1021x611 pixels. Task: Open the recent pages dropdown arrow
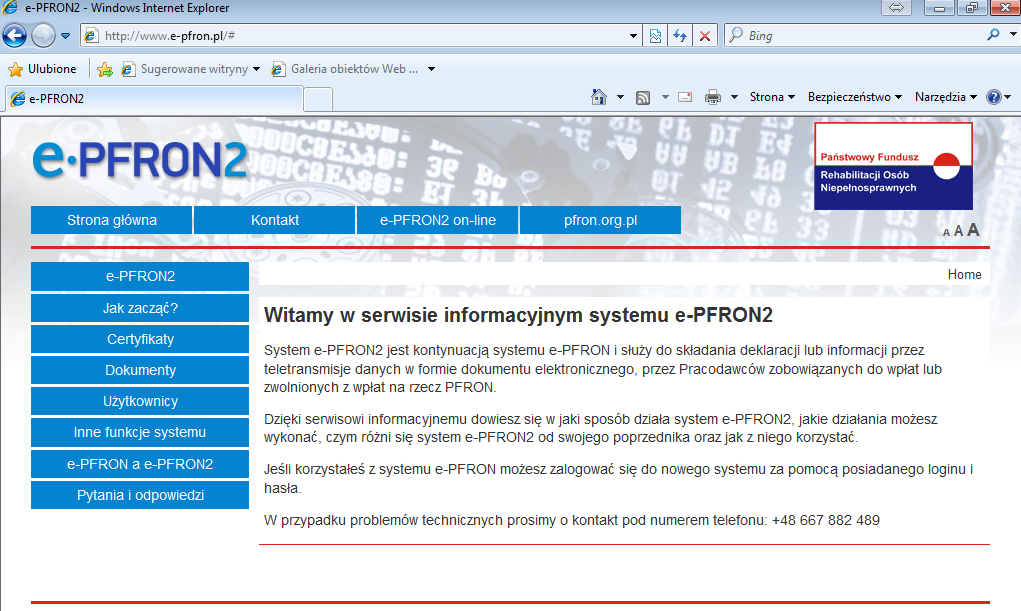[66, 36]
